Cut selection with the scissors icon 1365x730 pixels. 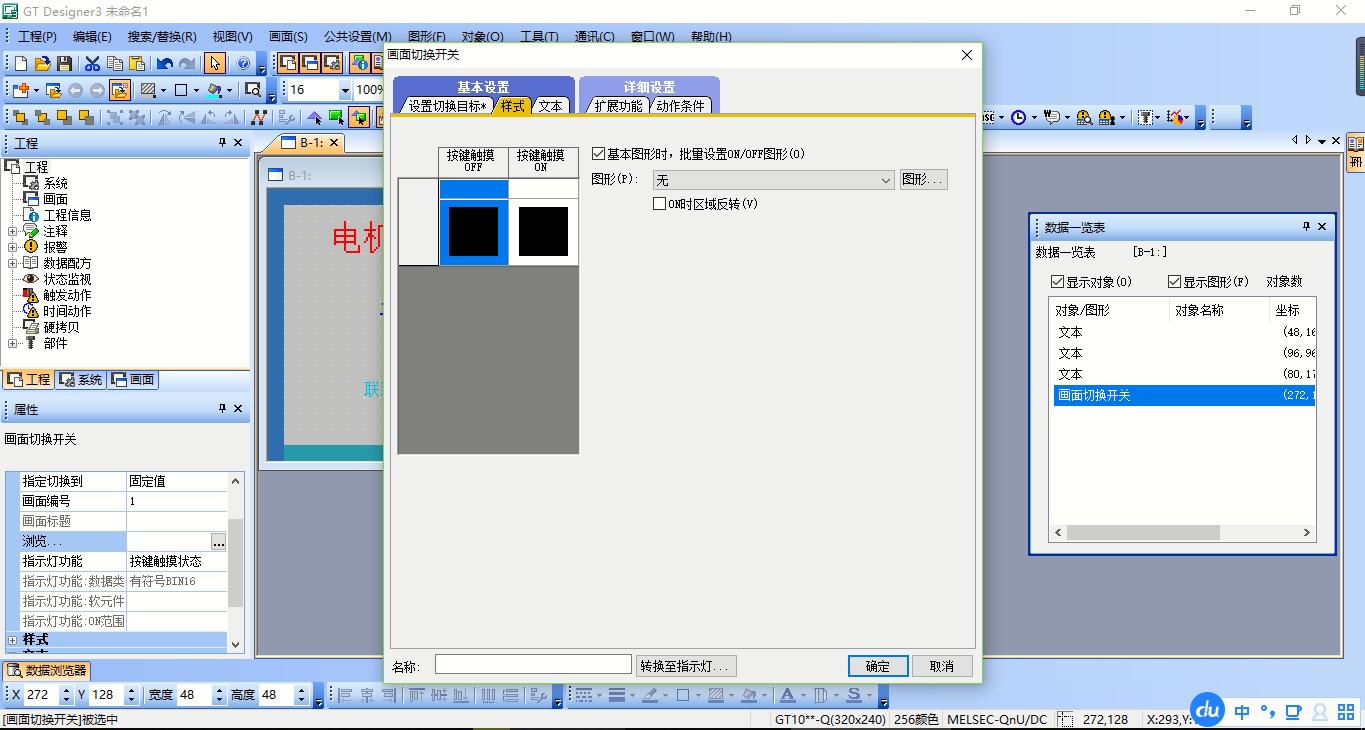point(92,63)
